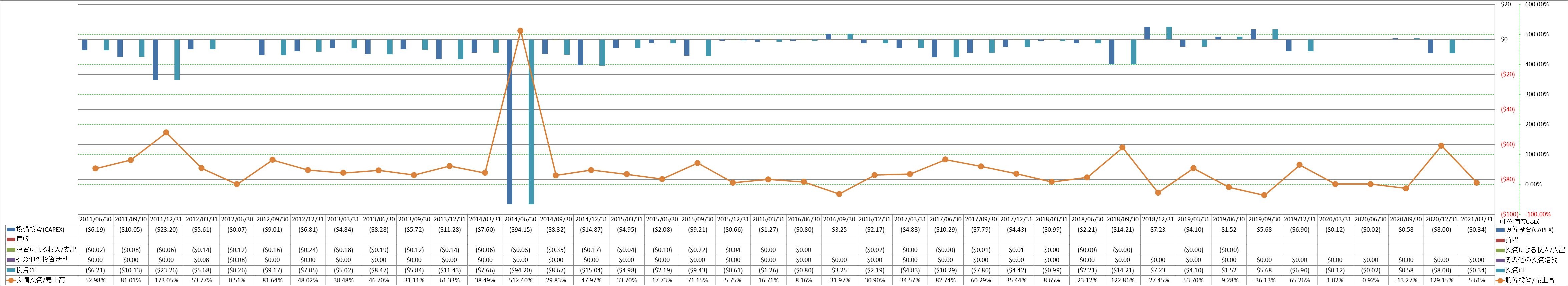Click the 2021/03/31 column header
The image size is (1568, 286).
pyautogui.click(x=1477, y=219)
